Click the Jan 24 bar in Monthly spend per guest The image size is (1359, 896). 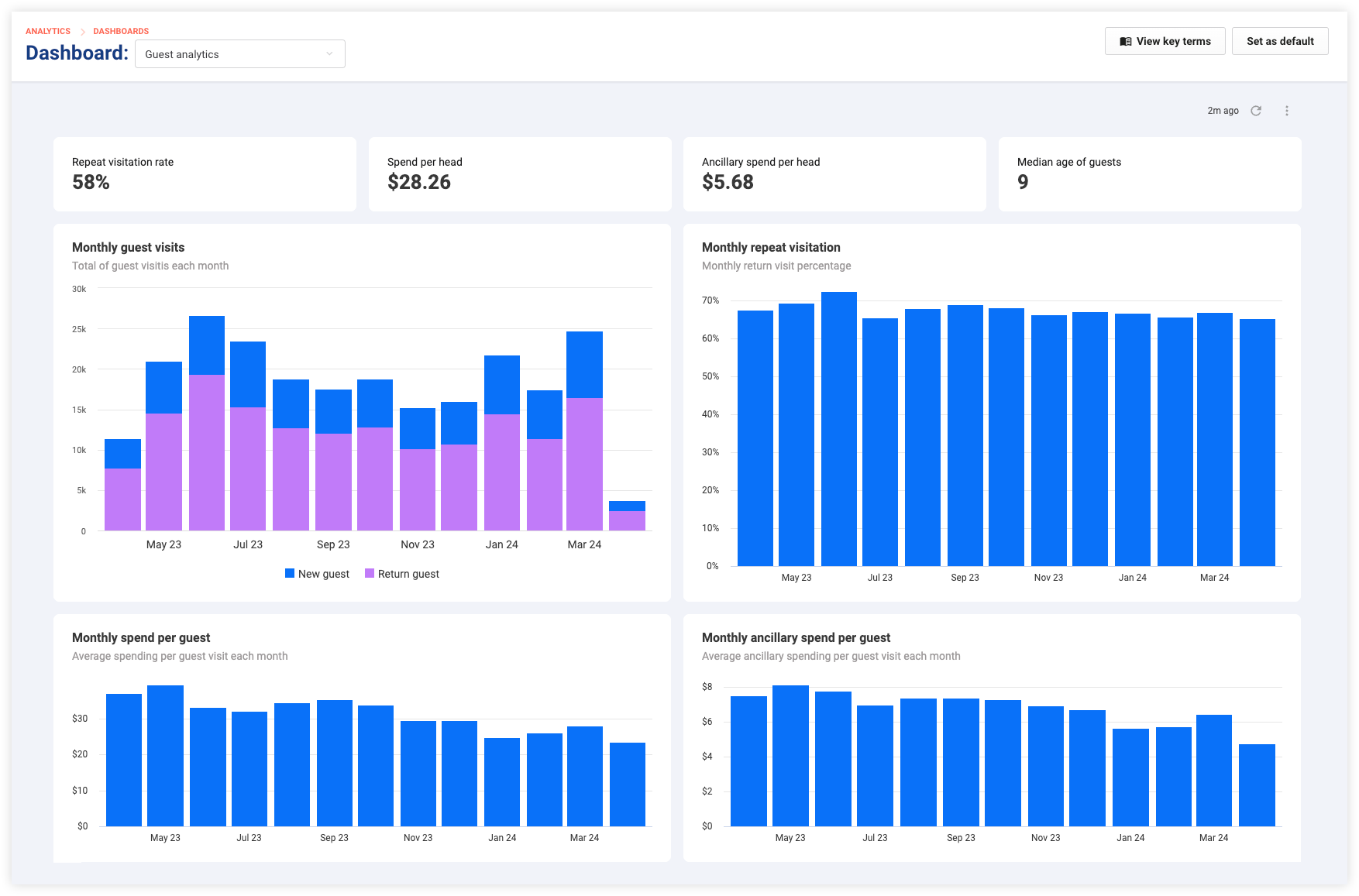click(502, 782)
